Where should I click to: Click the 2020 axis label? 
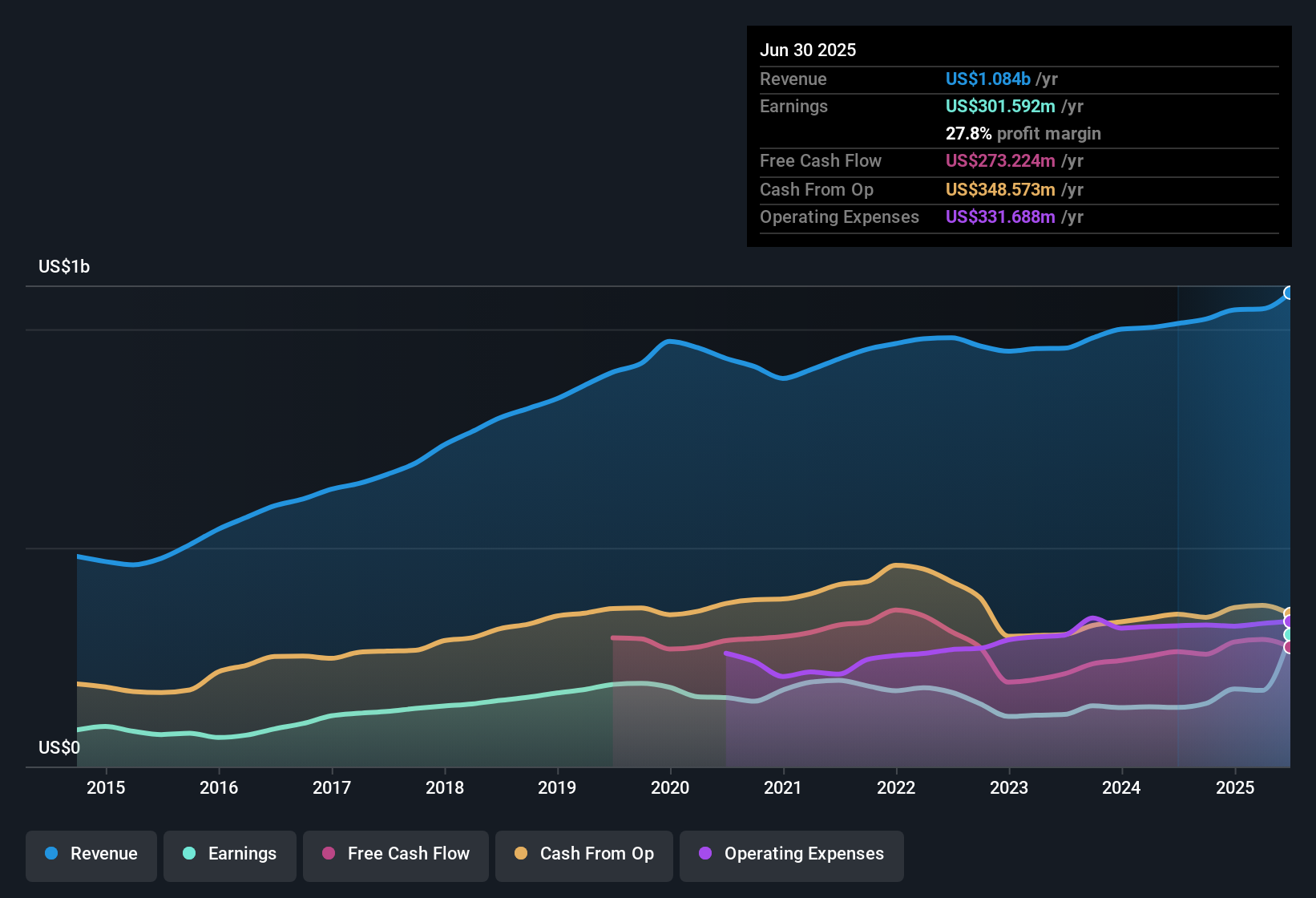tap(670, 787)
